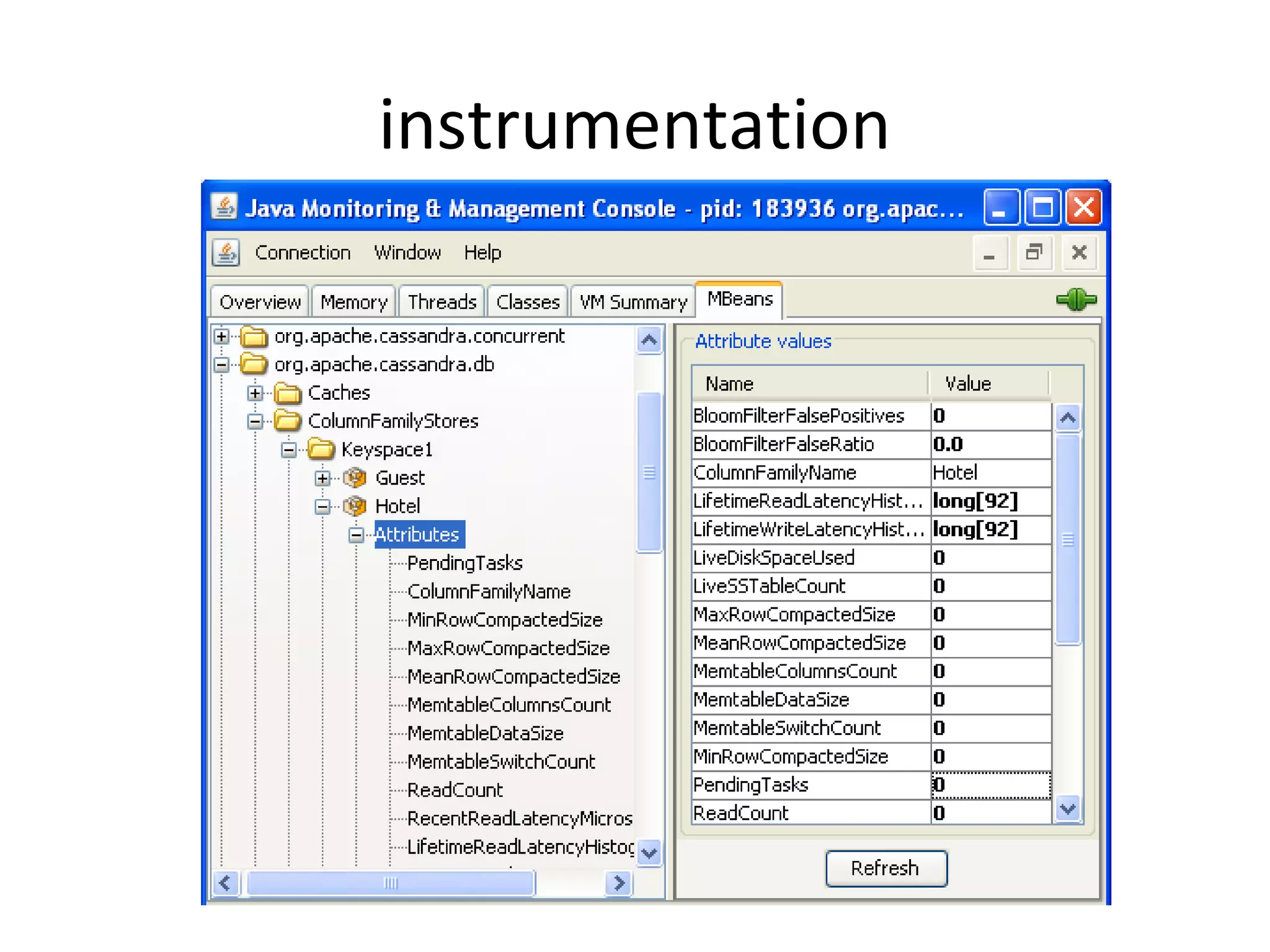Click tree horizontal scrollbar right arrow

point(619,883)
